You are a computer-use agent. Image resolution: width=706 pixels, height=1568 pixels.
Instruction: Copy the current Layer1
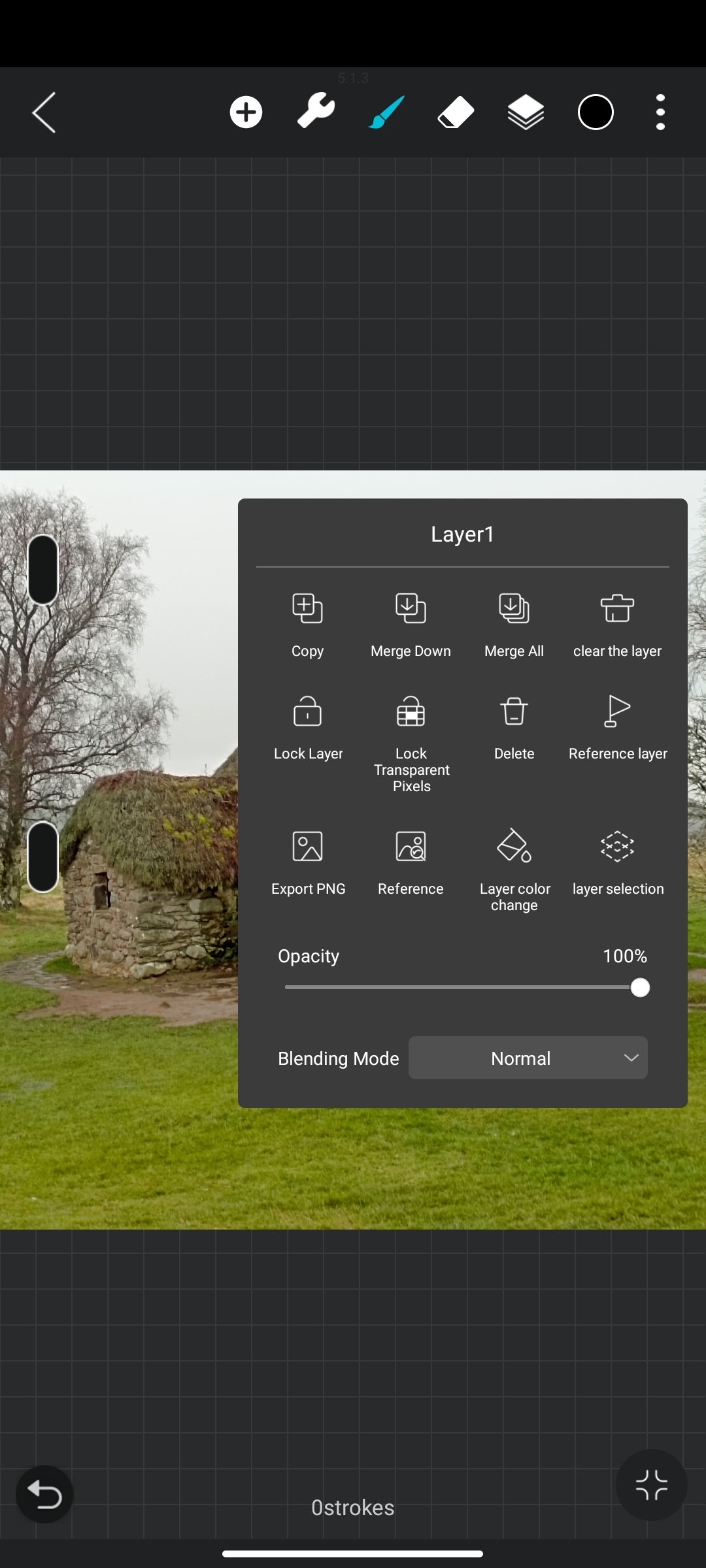click(x=307, y=624)
